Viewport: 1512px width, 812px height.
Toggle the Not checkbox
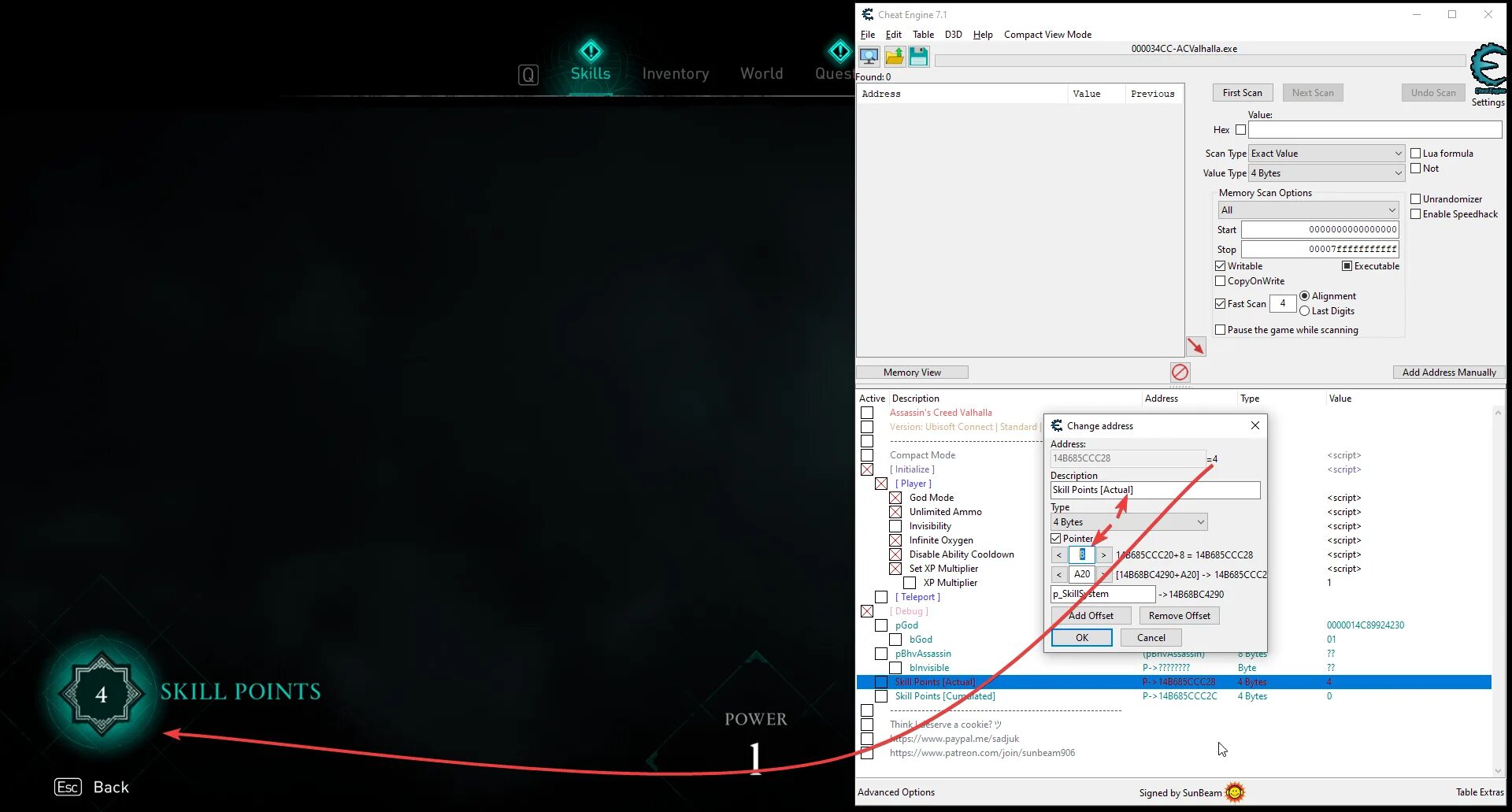click(x=1415, y=169)
